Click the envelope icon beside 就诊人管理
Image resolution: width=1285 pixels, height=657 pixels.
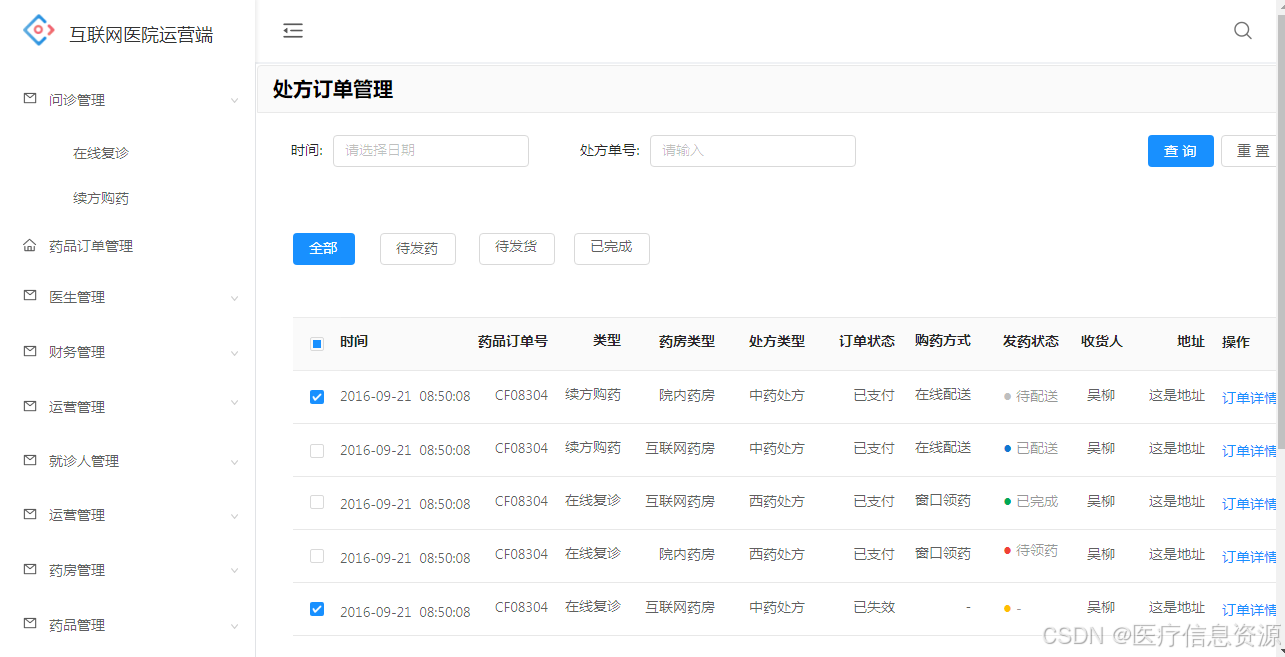[x=29, y=460]
